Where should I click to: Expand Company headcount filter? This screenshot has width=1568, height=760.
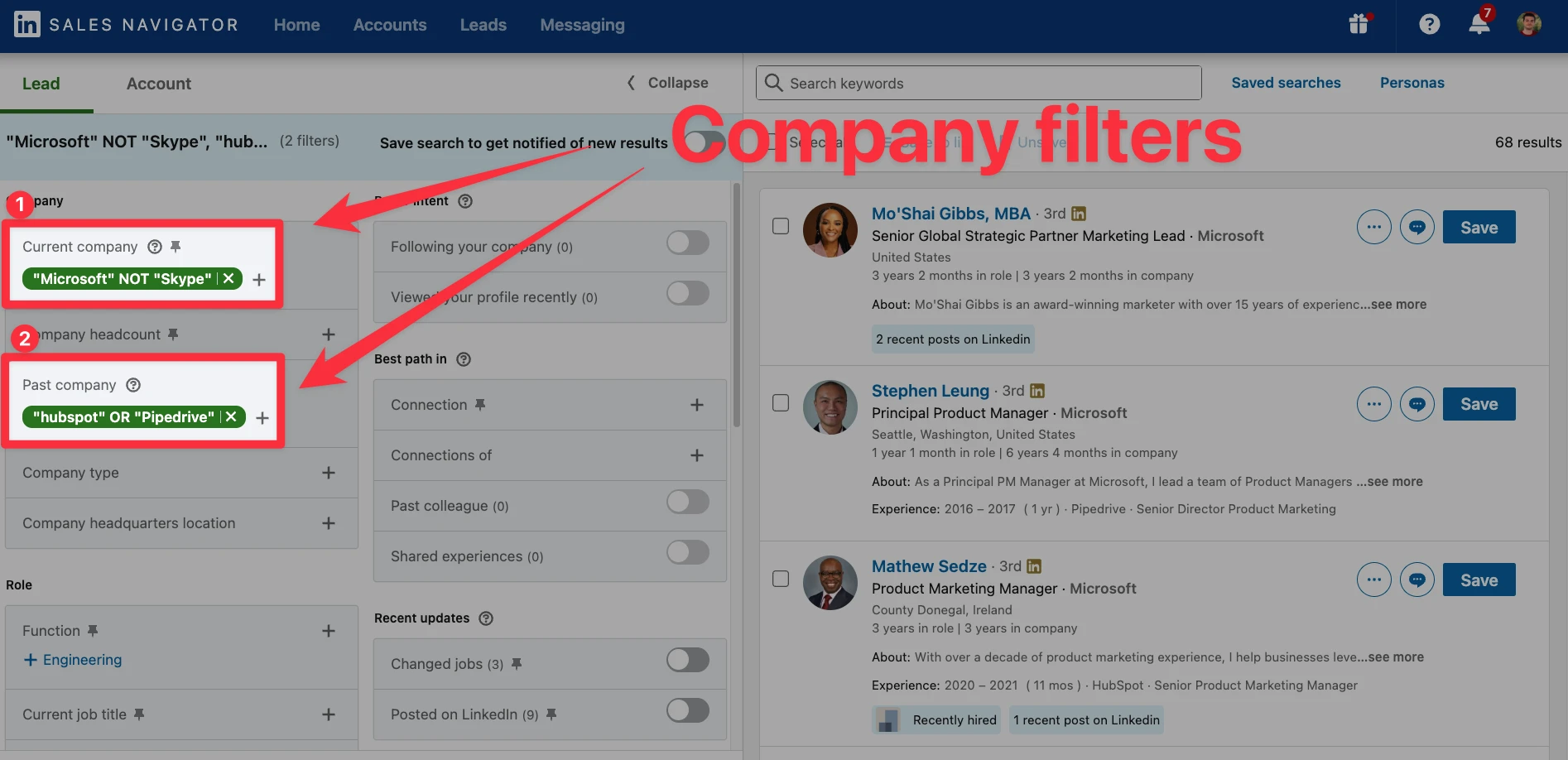pyautogui.click(x=329, y=334)
